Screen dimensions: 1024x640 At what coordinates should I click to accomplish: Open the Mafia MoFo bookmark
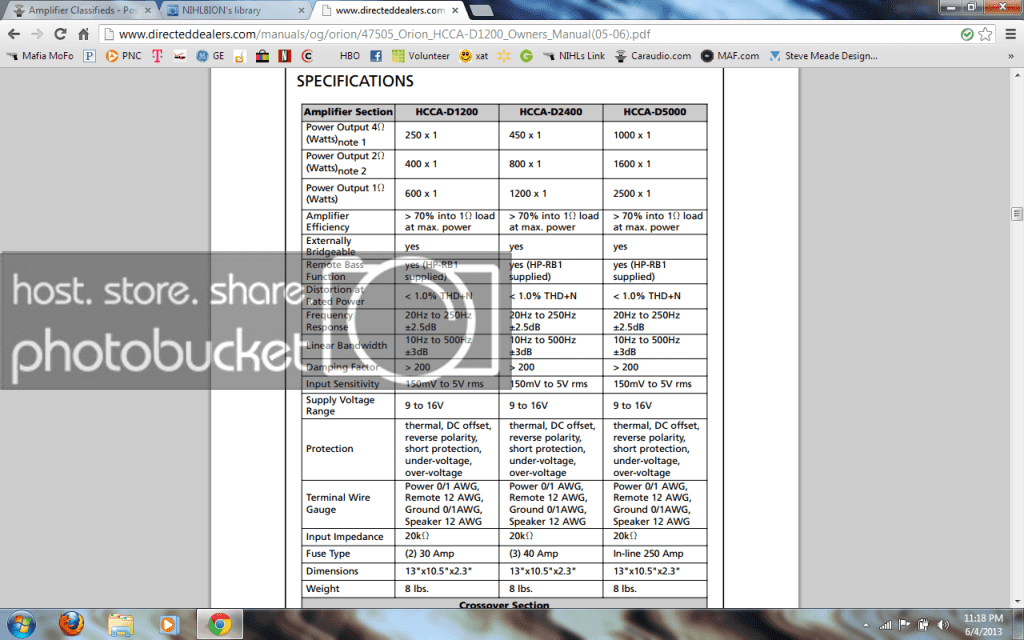(x=40, y=56)
